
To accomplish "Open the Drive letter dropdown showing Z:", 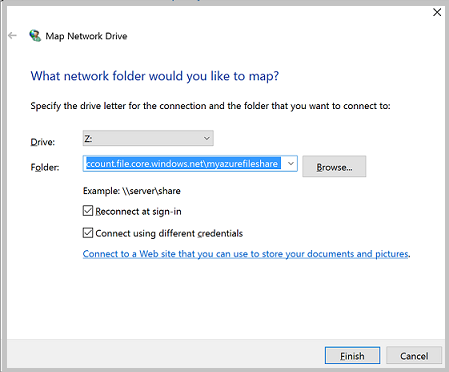I will pos(148,138).
